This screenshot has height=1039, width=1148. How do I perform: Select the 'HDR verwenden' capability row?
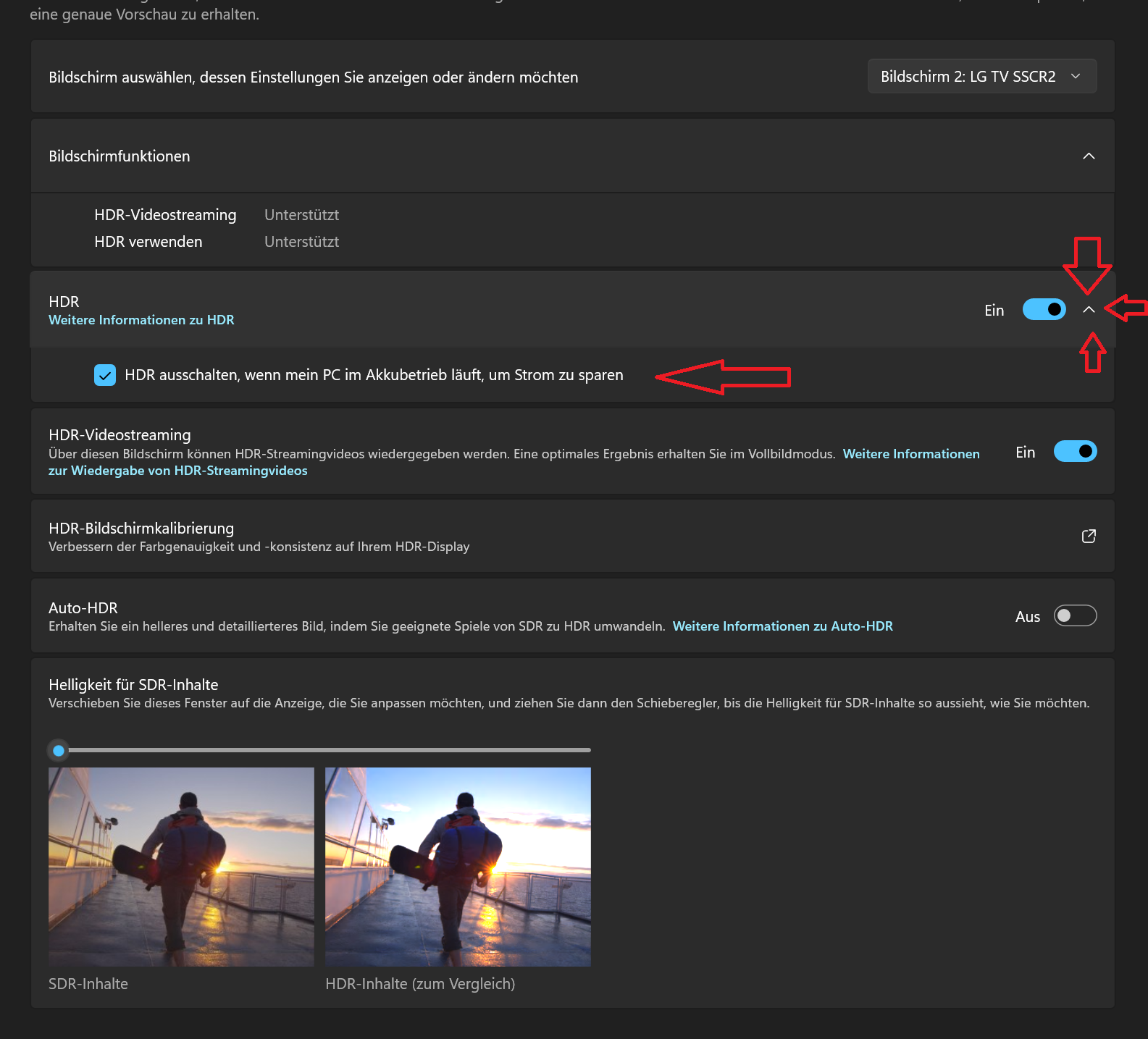(x=217, y=242)
